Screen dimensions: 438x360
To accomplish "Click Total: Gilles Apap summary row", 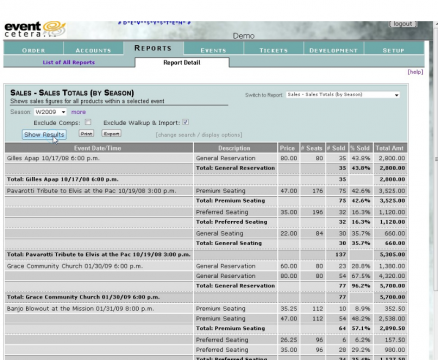I will (x=206, y=179).
